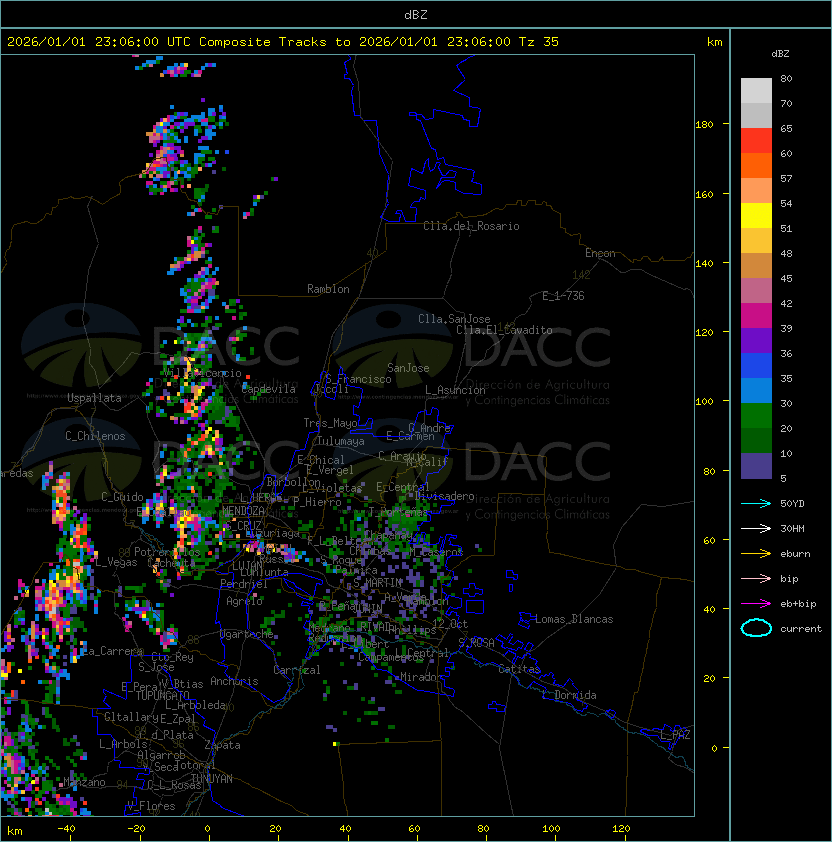This screenshot has width=832, height=842.
Task: Click the 'S_MARTIN' place label
Action: click(378, 583)
